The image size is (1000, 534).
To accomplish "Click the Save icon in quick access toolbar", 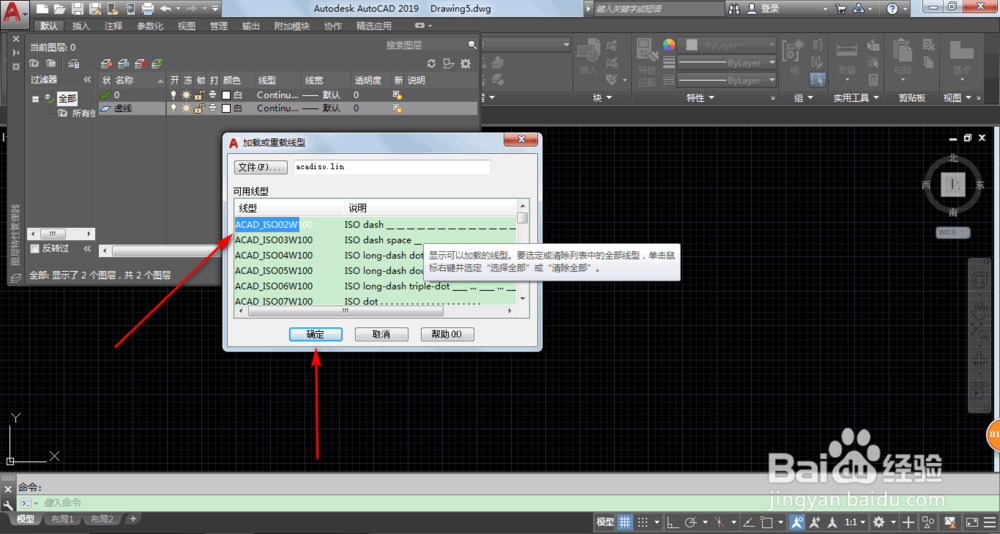I will tap(77, 9).
